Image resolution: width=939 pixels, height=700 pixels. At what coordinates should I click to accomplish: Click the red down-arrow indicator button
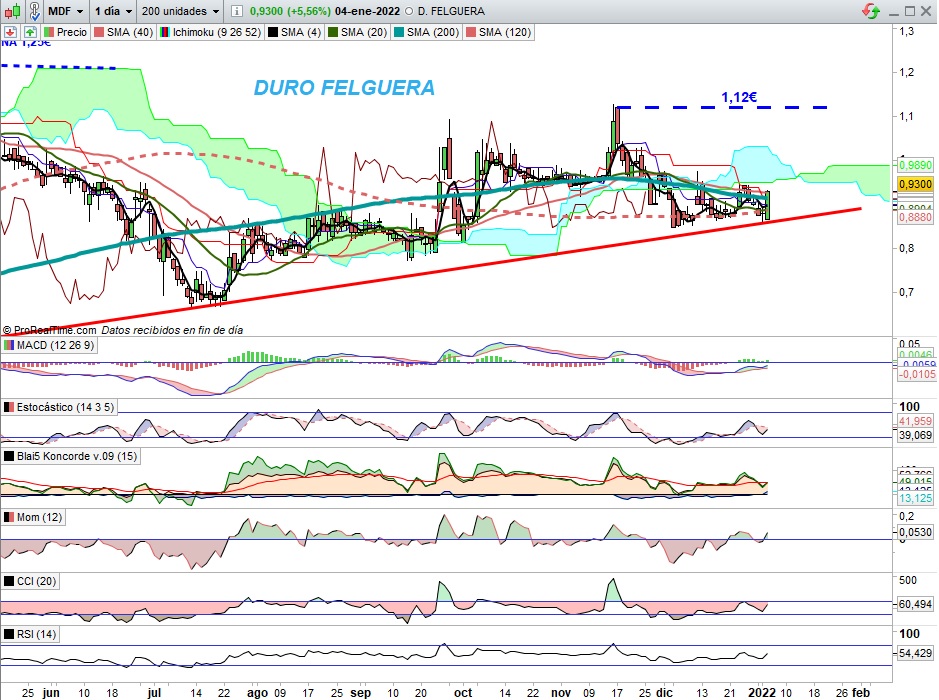pos(11,32)
